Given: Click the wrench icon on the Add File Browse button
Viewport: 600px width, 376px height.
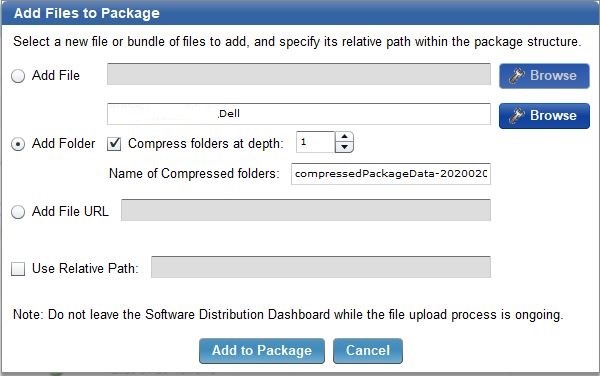Looking at the screenshot, I should click(x=517, y=76).
